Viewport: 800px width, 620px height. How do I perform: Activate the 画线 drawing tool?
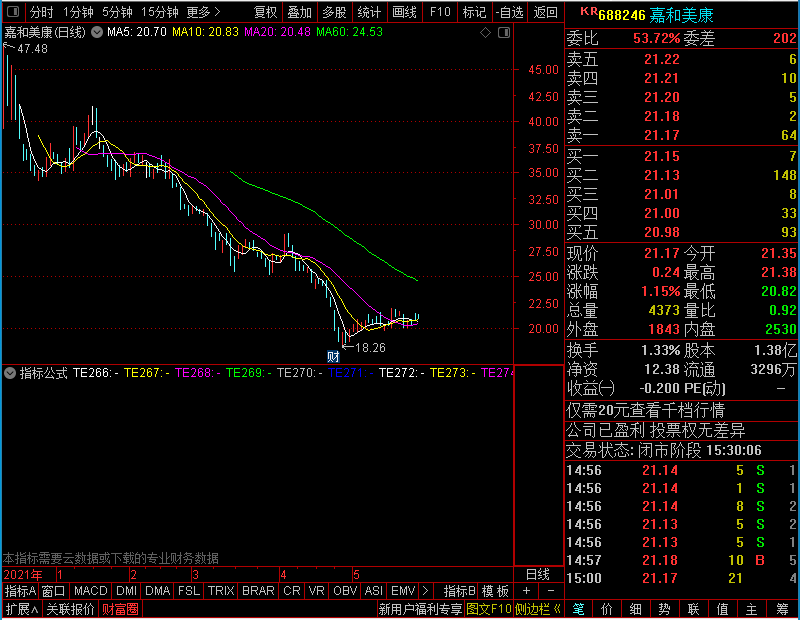click(405, 12)
